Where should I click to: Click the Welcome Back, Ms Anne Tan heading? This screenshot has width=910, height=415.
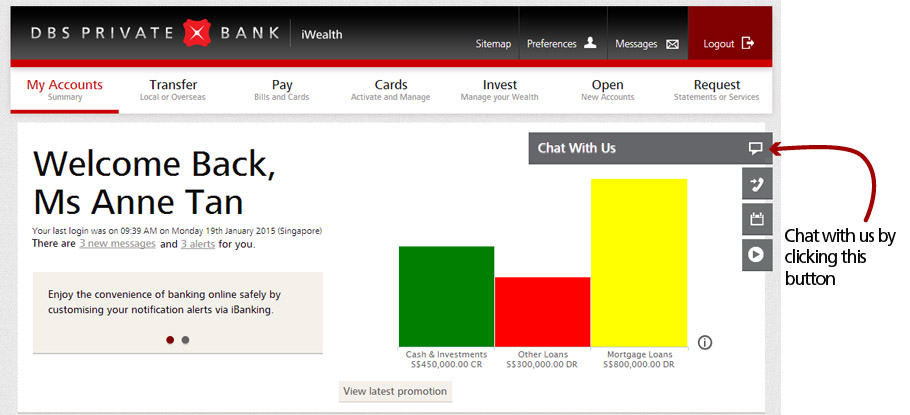tap(154, 182)
